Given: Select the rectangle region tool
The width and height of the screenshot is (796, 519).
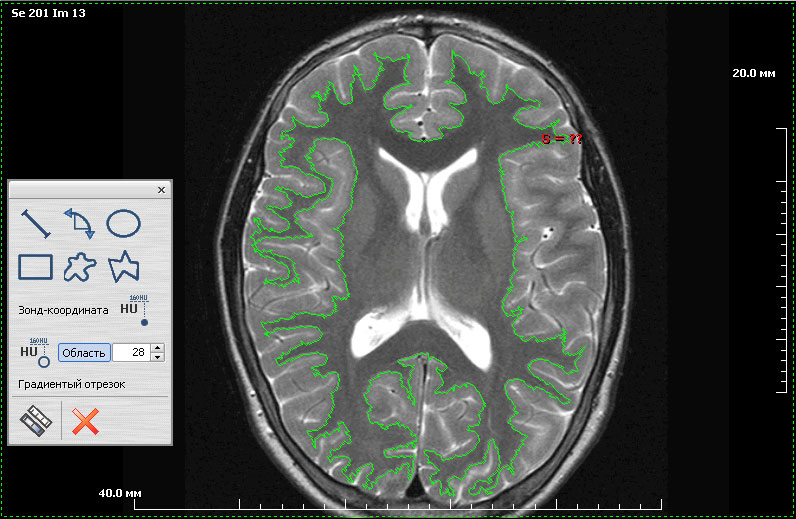Looking at the screenshot, I should pyautogui.click(x=35, y=266).
